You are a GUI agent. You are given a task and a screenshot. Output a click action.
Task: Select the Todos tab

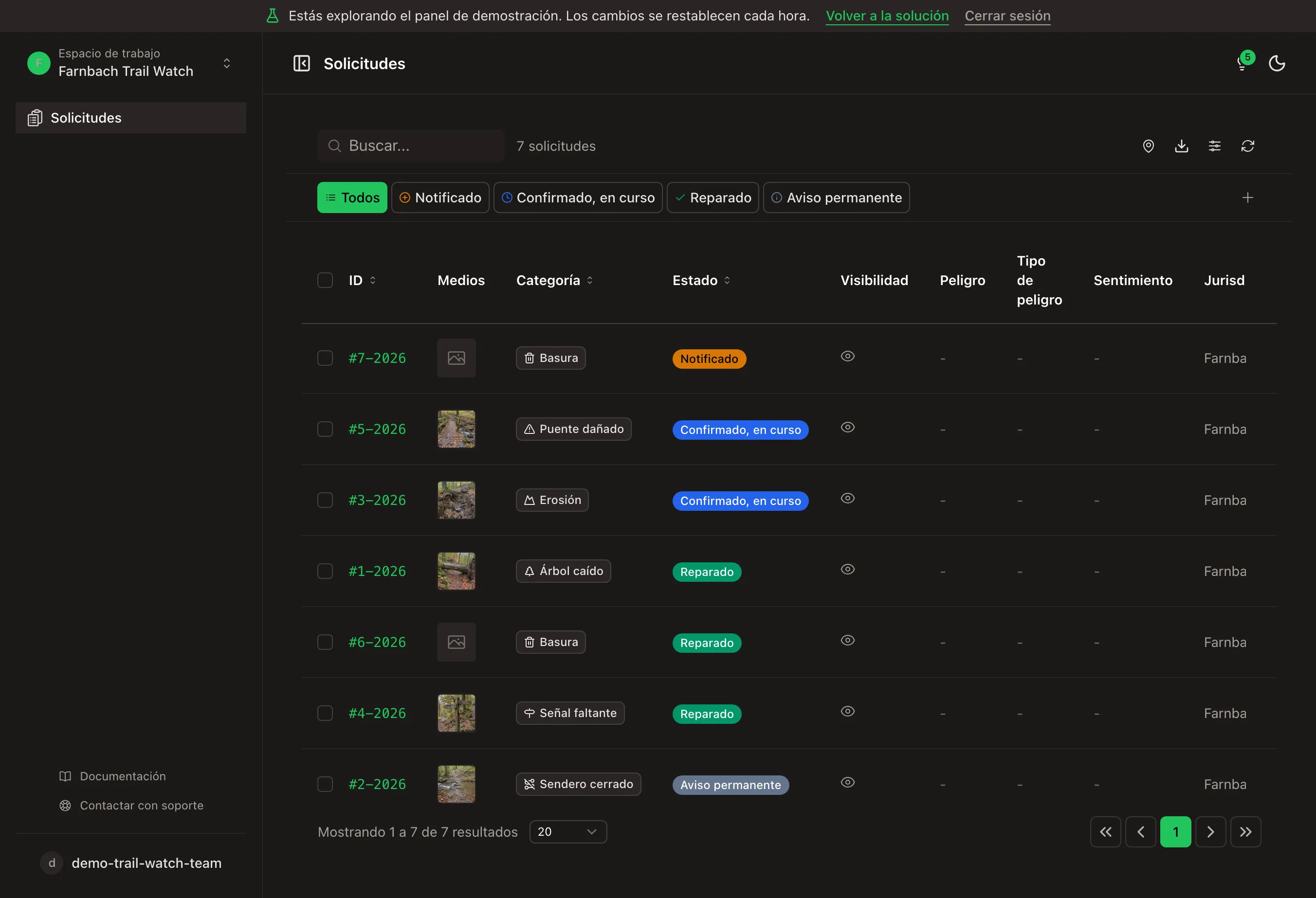click(x=352, y=198)
